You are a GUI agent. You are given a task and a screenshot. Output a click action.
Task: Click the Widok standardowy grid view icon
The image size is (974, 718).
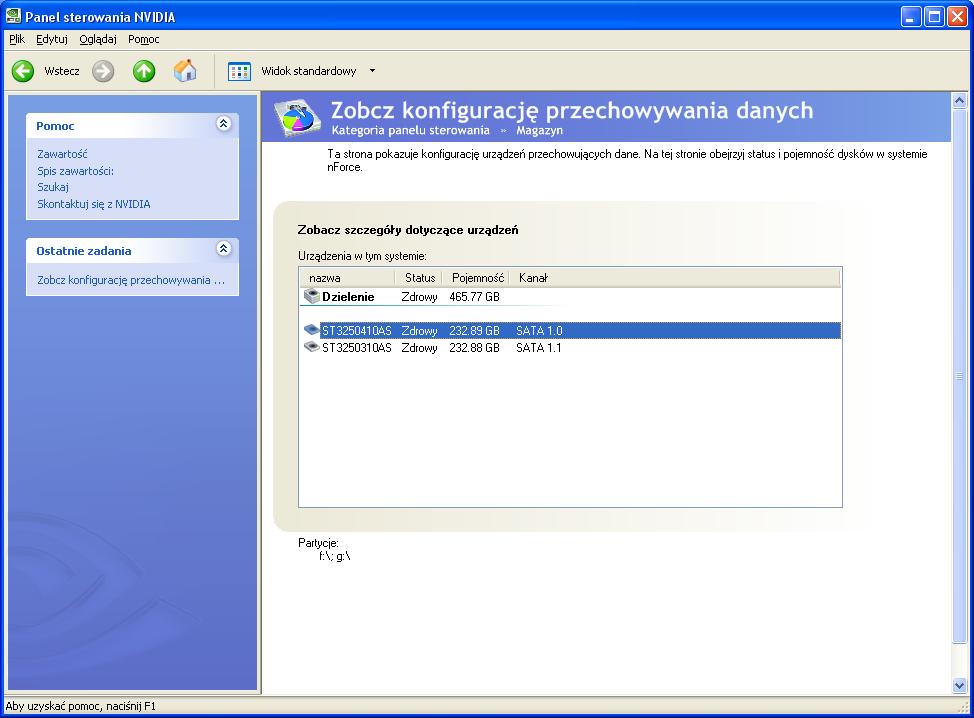coord(239,71)
